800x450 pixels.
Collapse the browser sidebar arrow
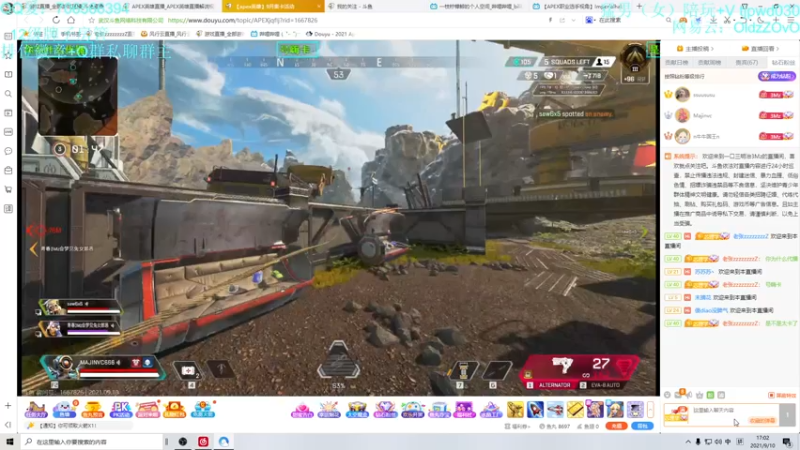[x=8, y=424]
